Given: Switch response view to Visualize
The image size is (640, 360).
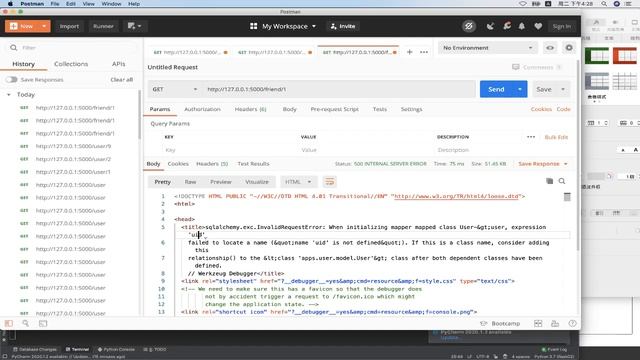Looking at the screenshot, I should (x=257, y=182).
